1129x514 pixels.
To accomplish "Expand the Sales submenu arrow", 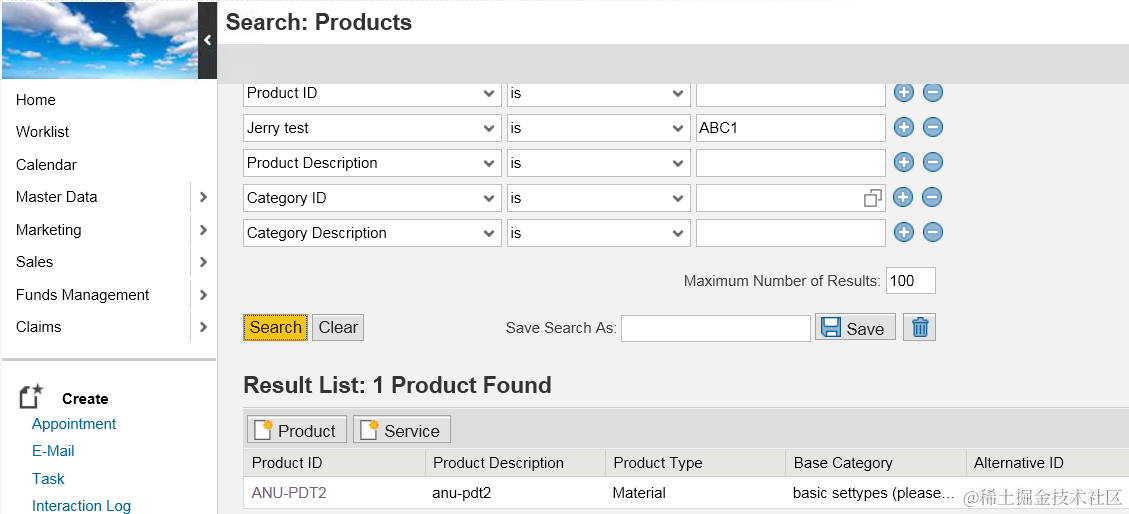I will [x=203, y=262].
